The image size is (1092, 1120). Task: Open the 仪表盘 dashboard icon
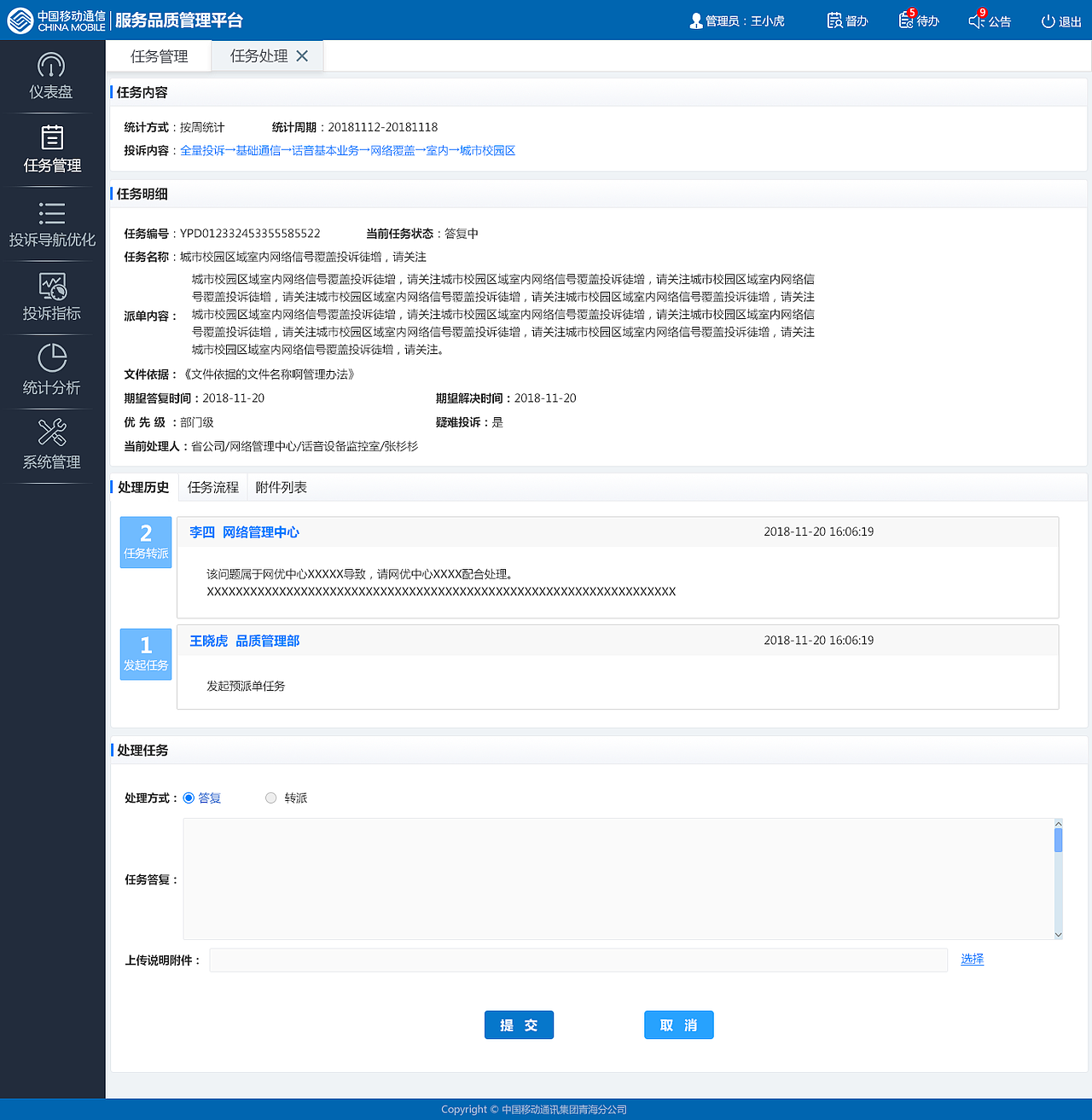click(51, 66)
